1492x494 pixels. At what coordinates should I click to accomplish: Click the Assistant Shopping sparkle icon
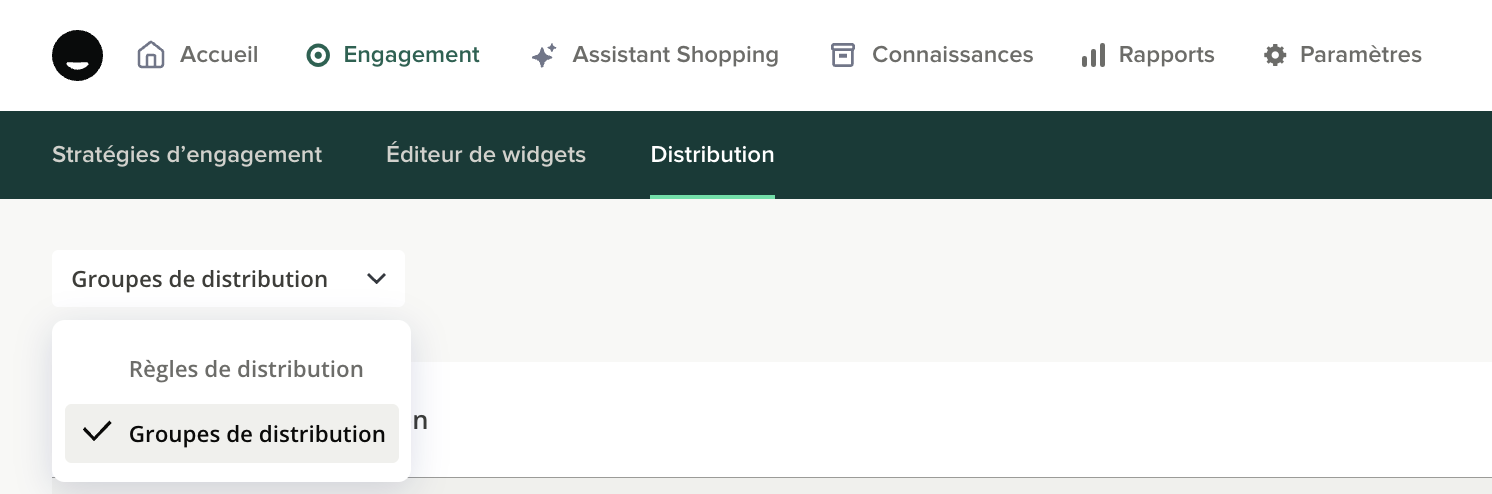[544, 55]
